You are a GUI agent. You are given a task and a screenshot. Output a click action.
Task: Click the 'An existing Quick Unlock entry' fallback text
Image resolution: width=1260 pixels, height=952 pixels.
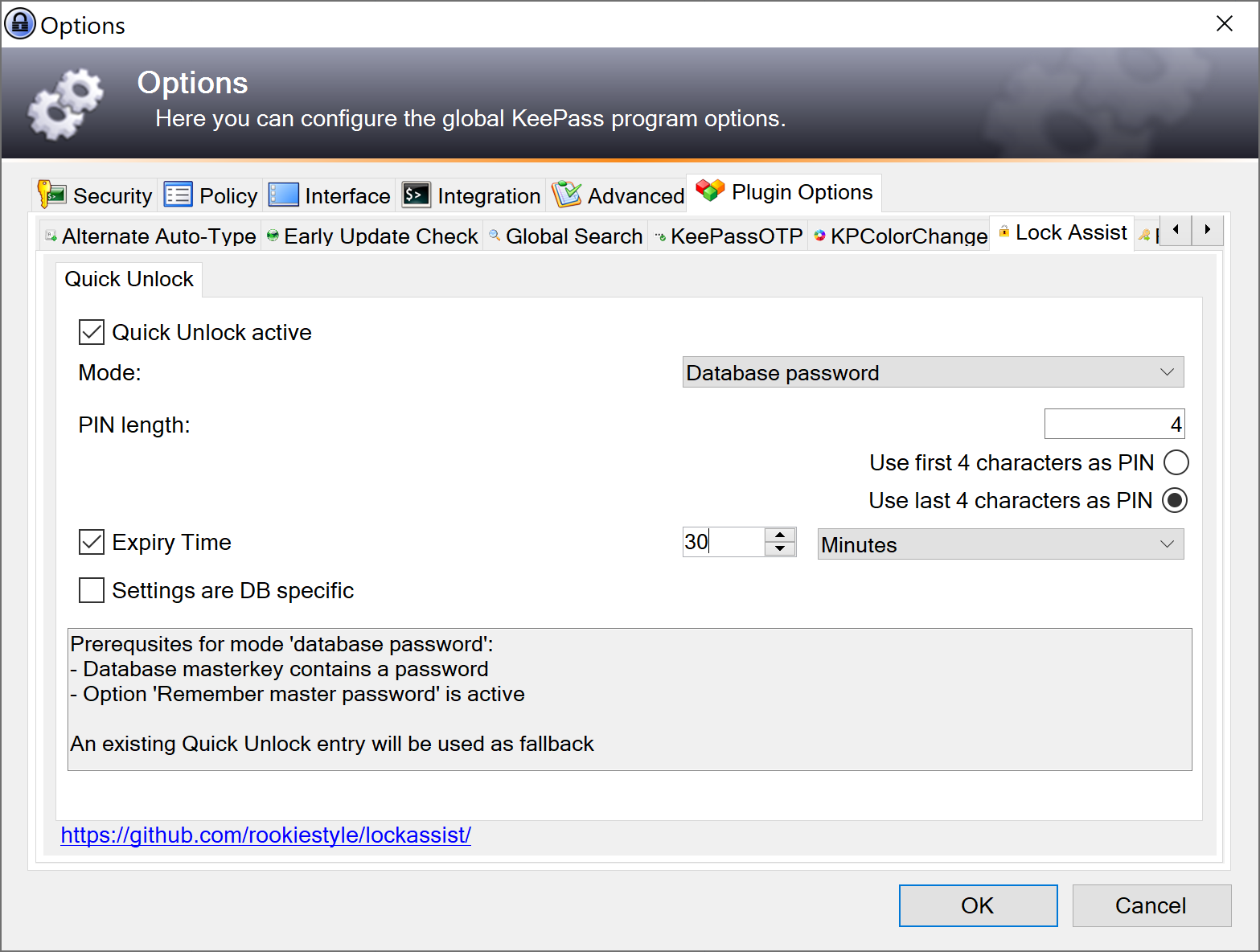pyautogui.click(x=332, y=744)
